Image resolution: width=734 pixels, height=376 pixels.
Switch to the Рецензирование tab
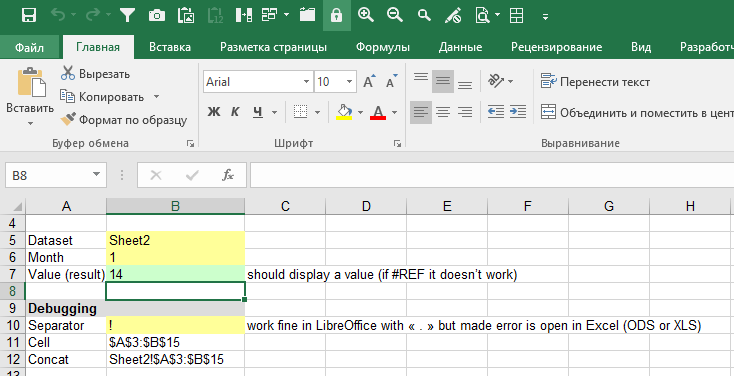tap(557, 47)
